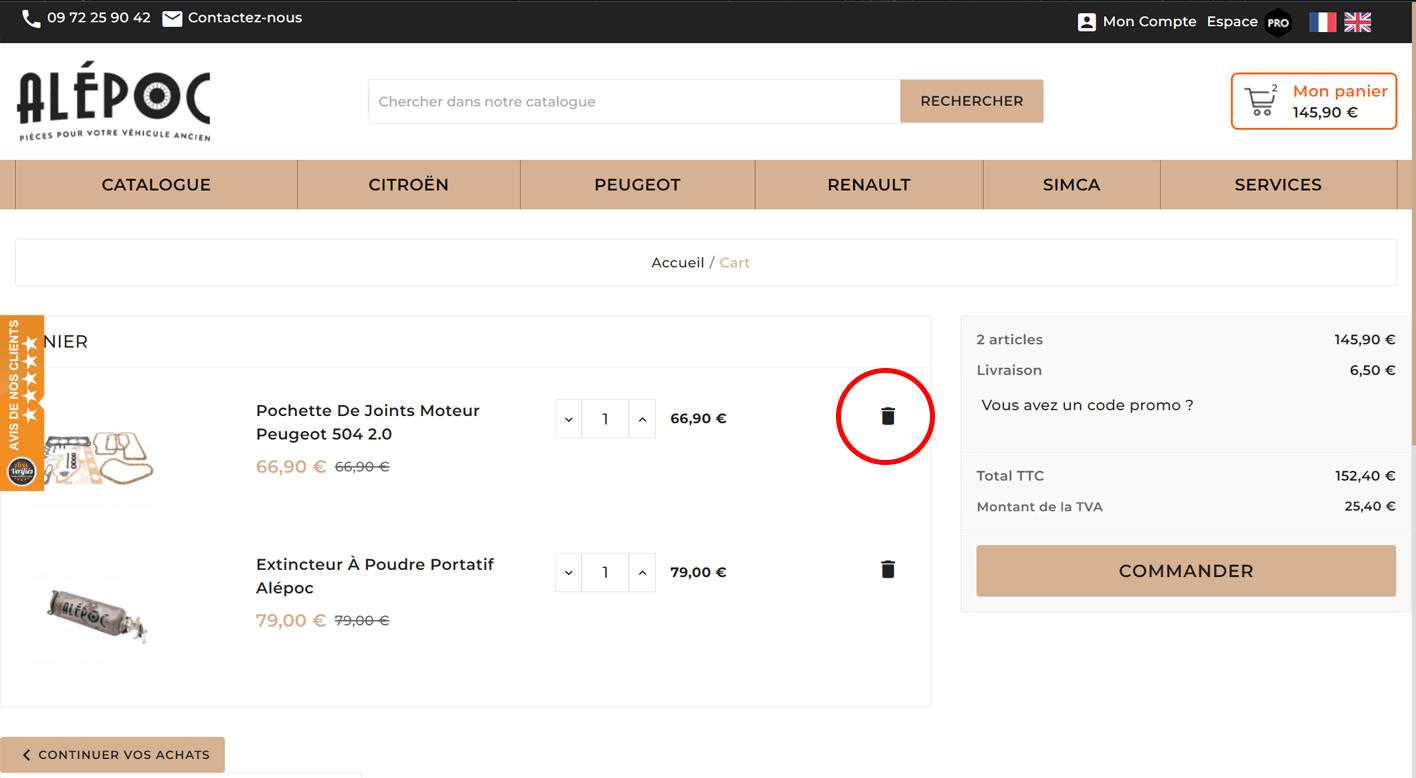
Task: Decrease quantity of Extincteur À Poudre
Action: point(569,573)
